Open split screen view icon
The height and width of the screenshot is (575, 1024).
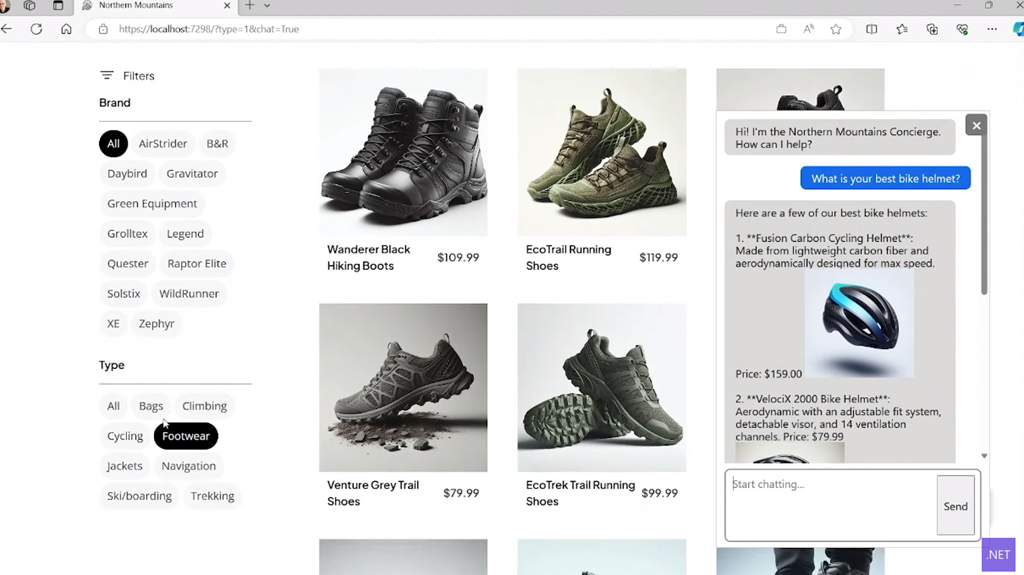click(x=871, y=29)
